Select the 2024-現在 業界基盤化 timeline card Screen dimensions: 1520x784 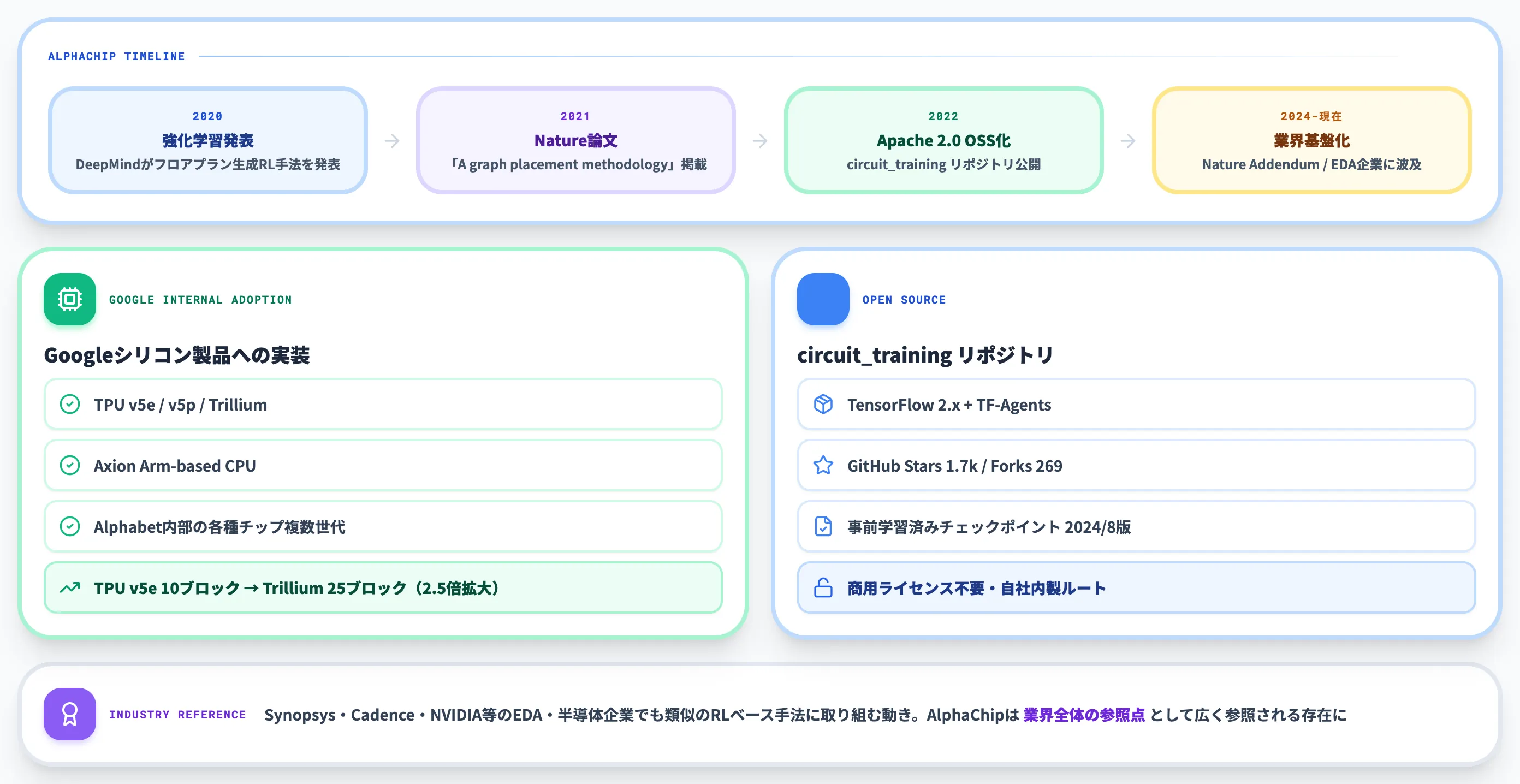pos(1311,140)
